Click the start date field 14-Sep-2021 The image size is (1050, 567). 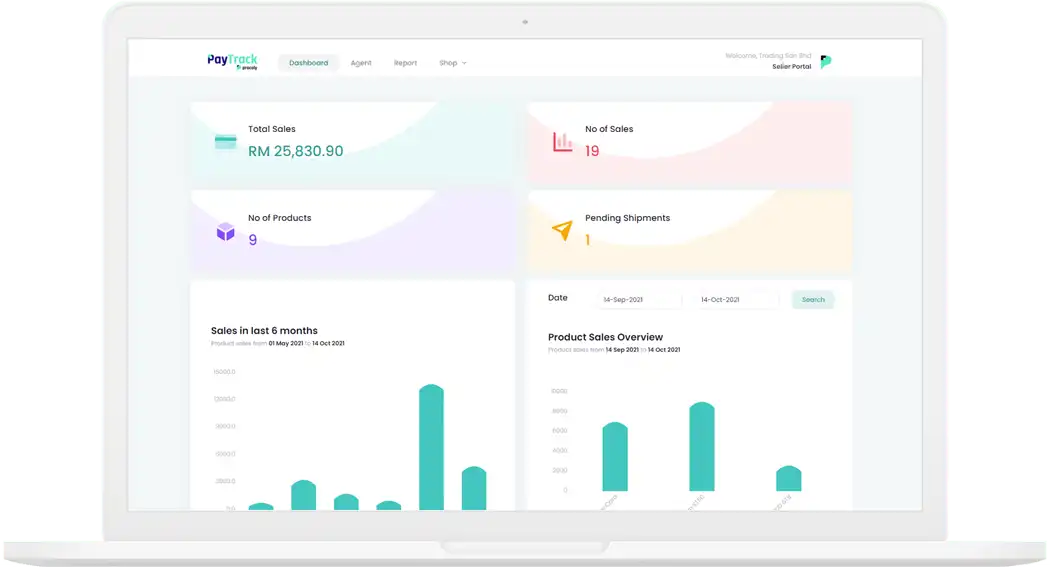point(639,300)
